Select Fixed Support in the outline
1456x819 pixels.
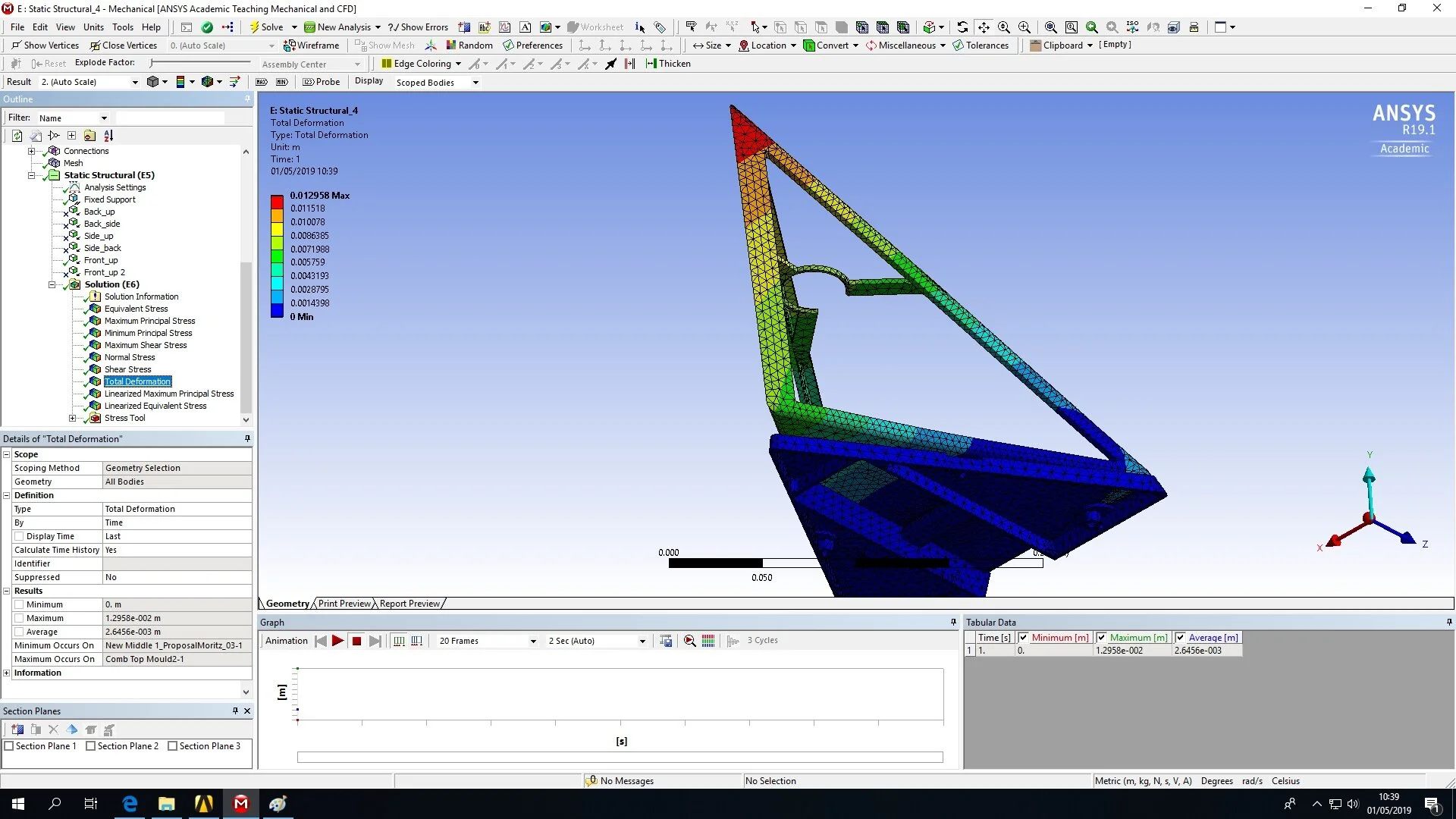pos(110,199)
